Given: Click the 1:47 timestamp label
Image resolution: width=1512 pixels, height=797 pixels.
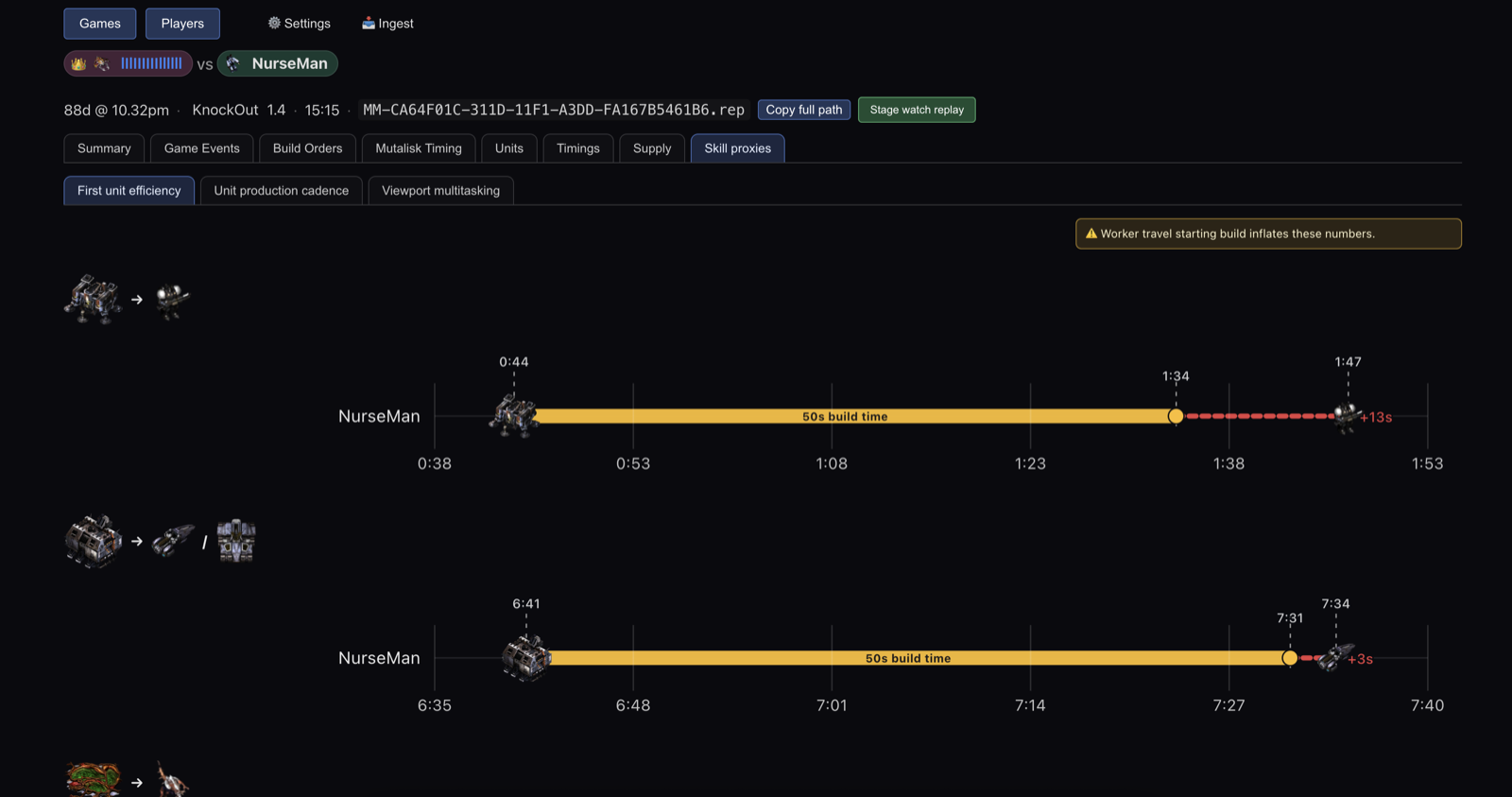Looking at the screenshot, I should pos(1349,362).
